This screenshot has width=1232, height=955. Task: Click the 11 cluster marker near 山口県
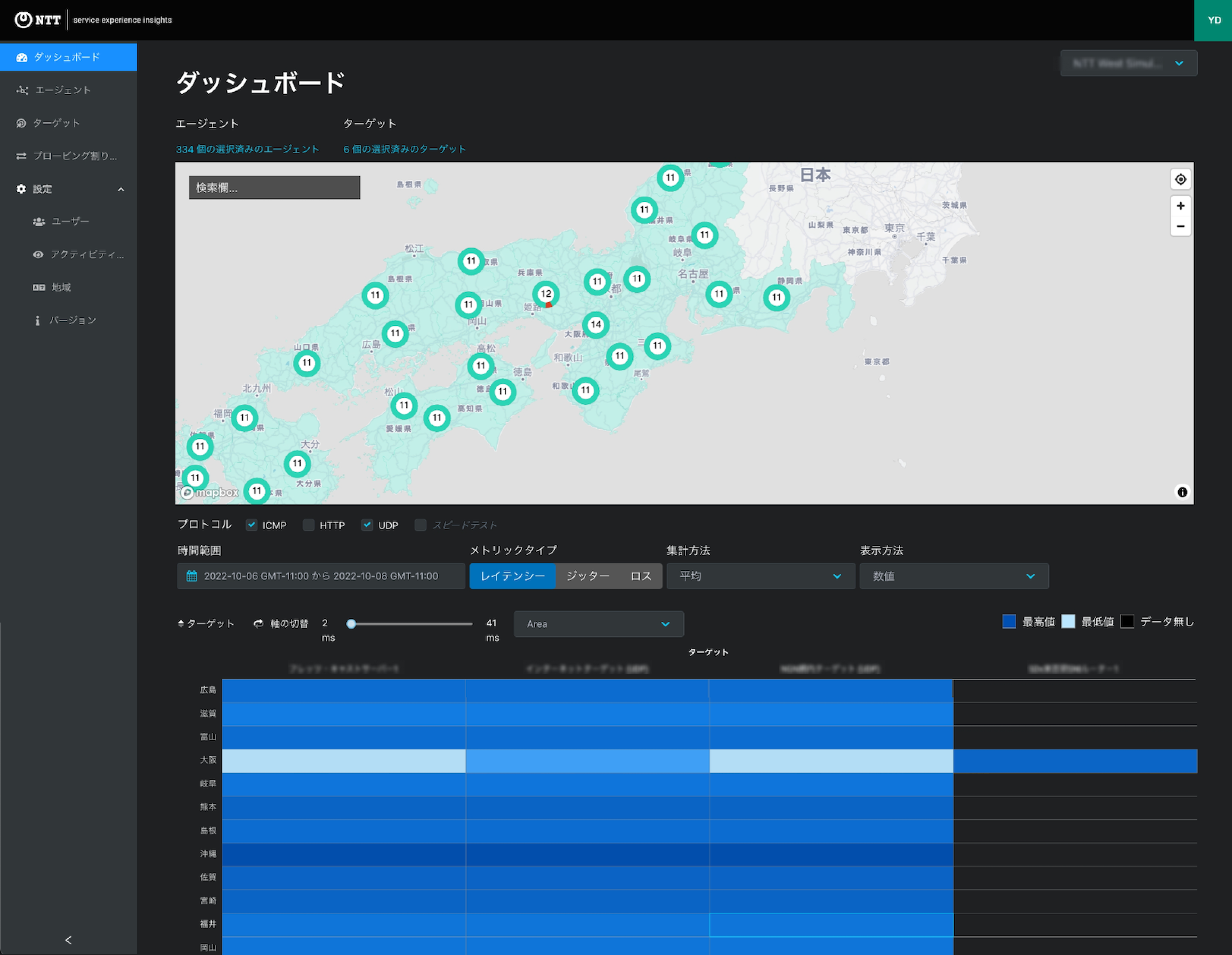[x=307, y=363]
